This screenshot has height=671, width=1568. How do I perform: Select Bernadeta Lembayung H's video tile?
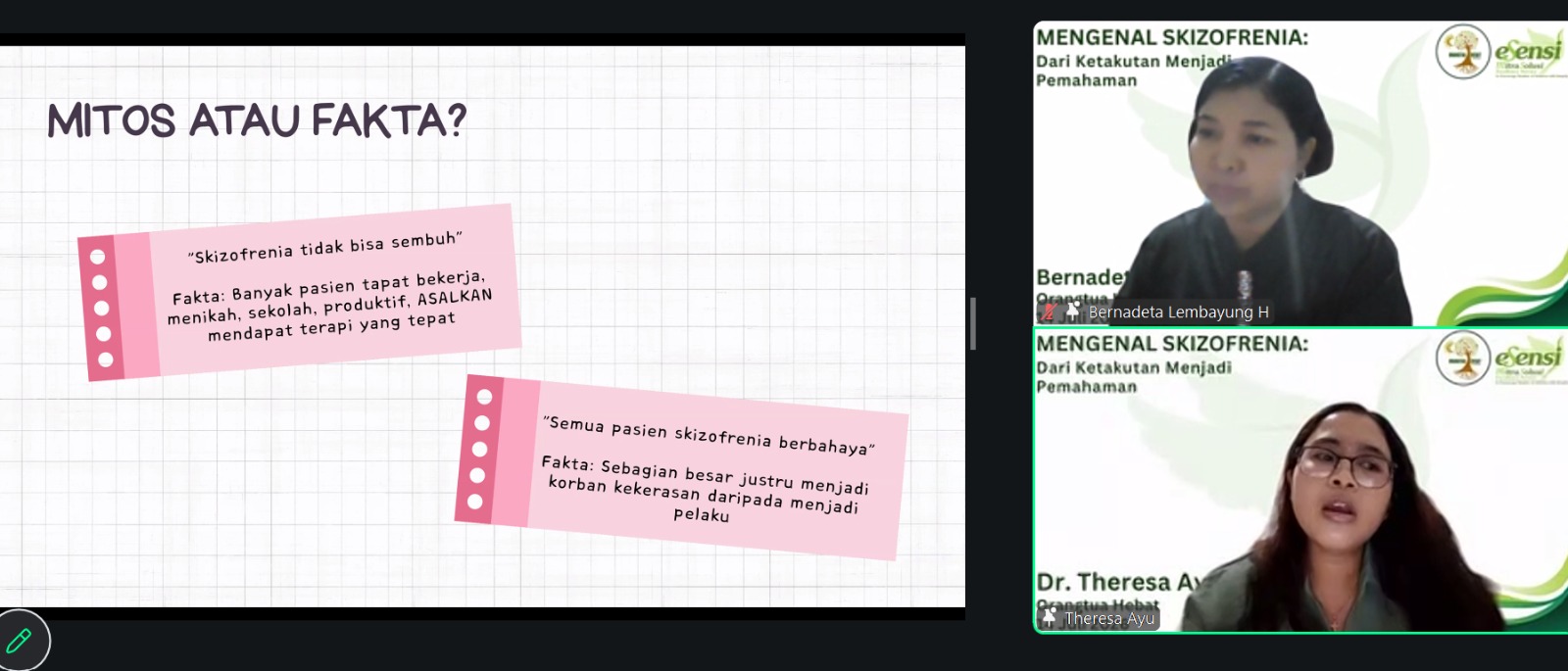pyautogui.click(x=1300, y=173)
